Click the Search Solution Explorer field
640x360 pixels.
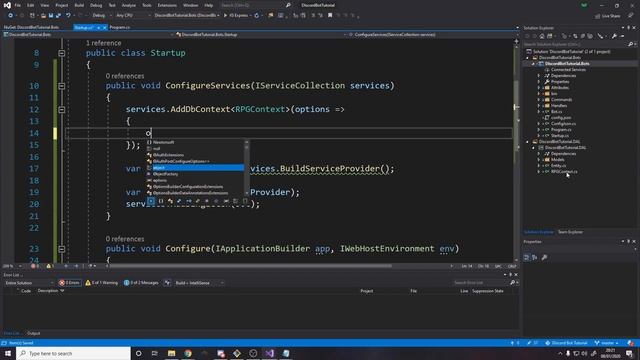(576, 44)
